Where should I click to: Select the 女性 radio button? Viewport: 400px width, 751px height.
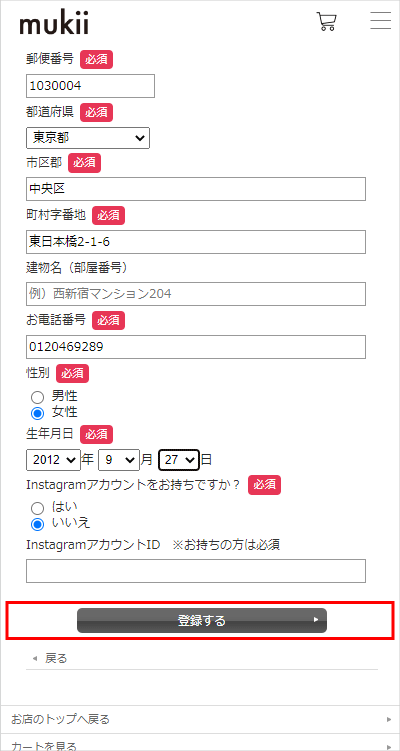37,413
